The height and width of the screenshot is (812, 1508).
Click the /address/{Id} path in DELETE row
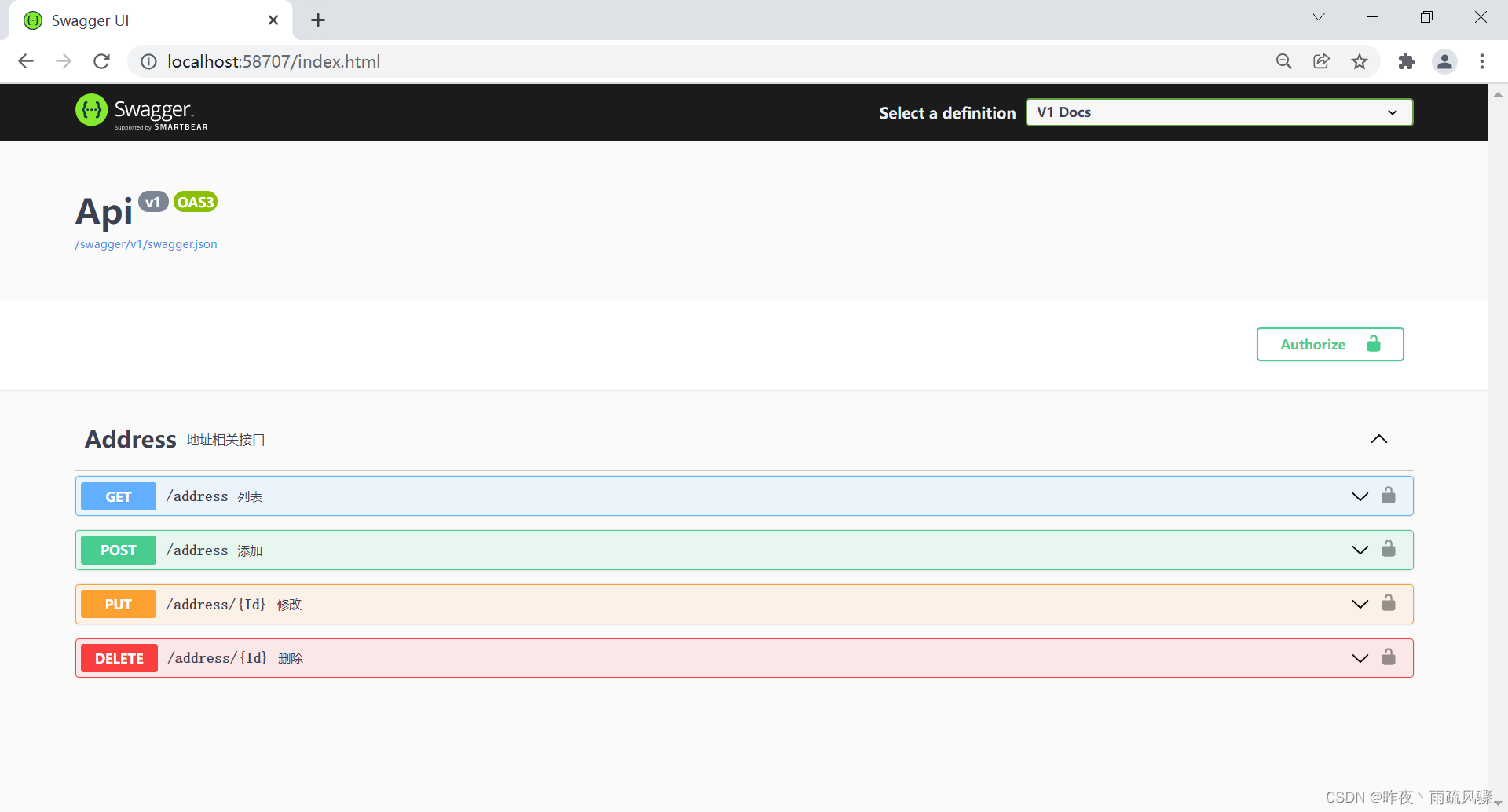[217, 658]
